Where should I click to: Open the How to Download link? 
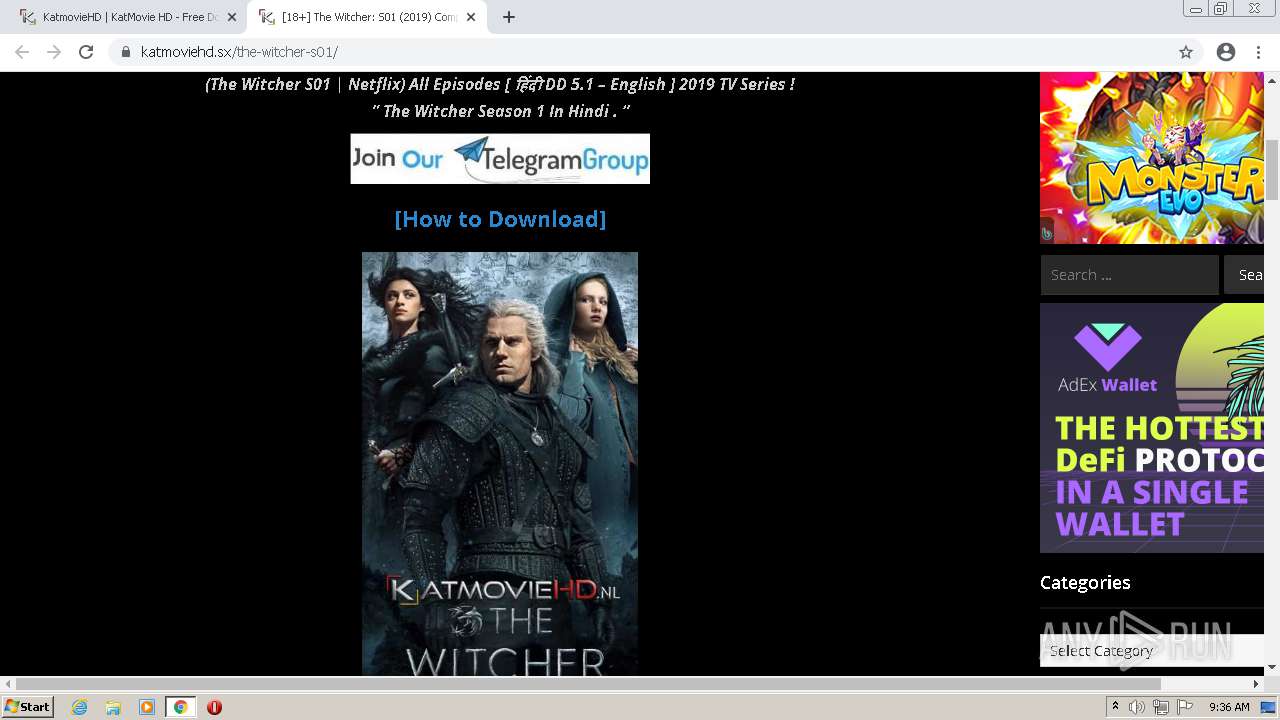click(x=500, y=219)
